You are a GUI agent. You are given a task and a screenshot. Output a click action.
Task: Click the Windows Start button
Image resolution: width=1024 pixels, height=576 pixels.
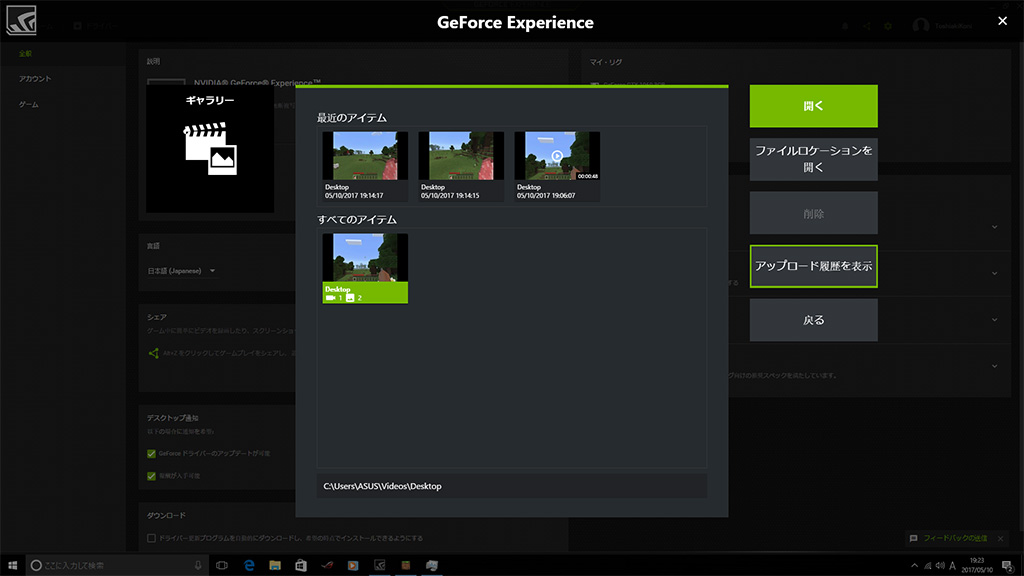coord(12,566)
